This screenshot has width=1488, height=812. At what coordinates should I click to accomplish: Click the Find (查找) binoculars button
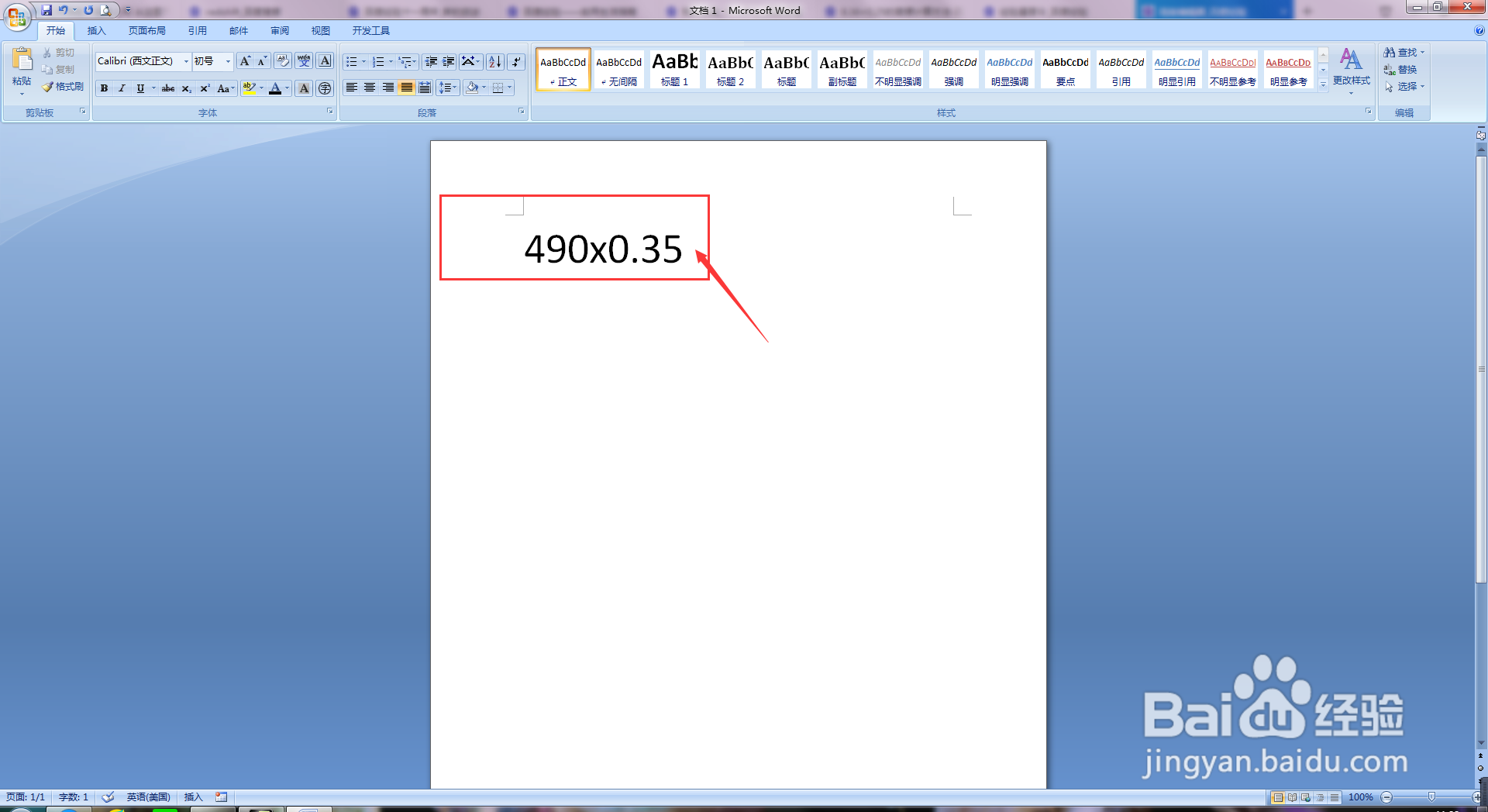click(1404, 53)
